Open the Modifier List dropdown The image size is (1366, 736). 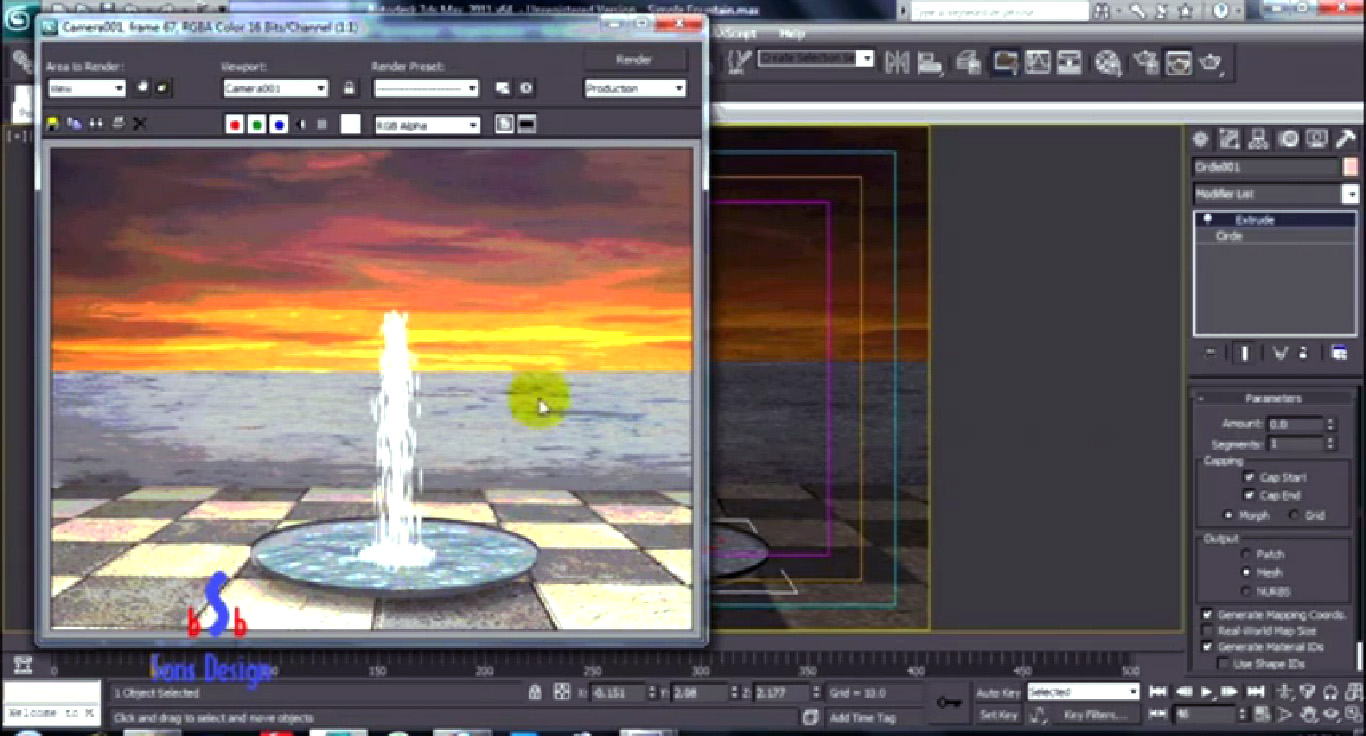(1275, 194)
